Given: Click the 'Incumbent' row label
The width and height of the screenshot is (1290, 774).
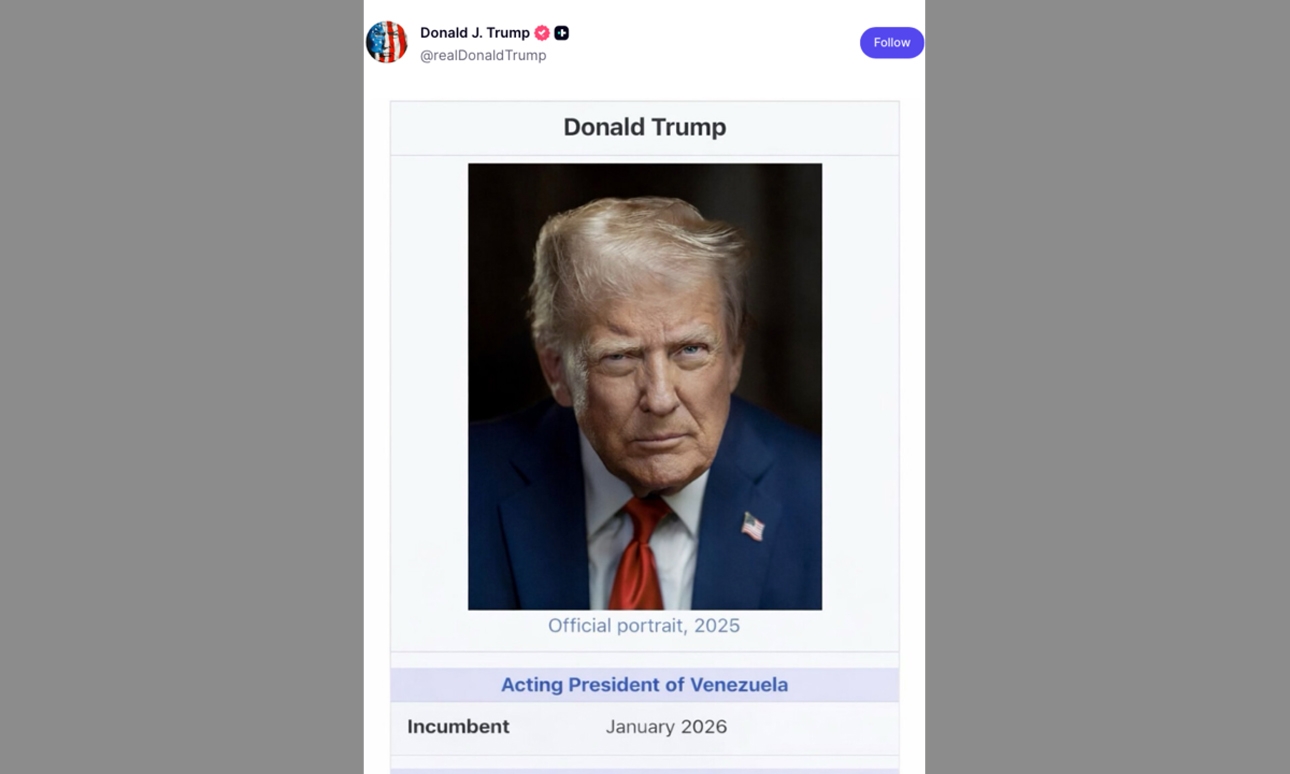Looking at the screenshot, I should (458, 727).
